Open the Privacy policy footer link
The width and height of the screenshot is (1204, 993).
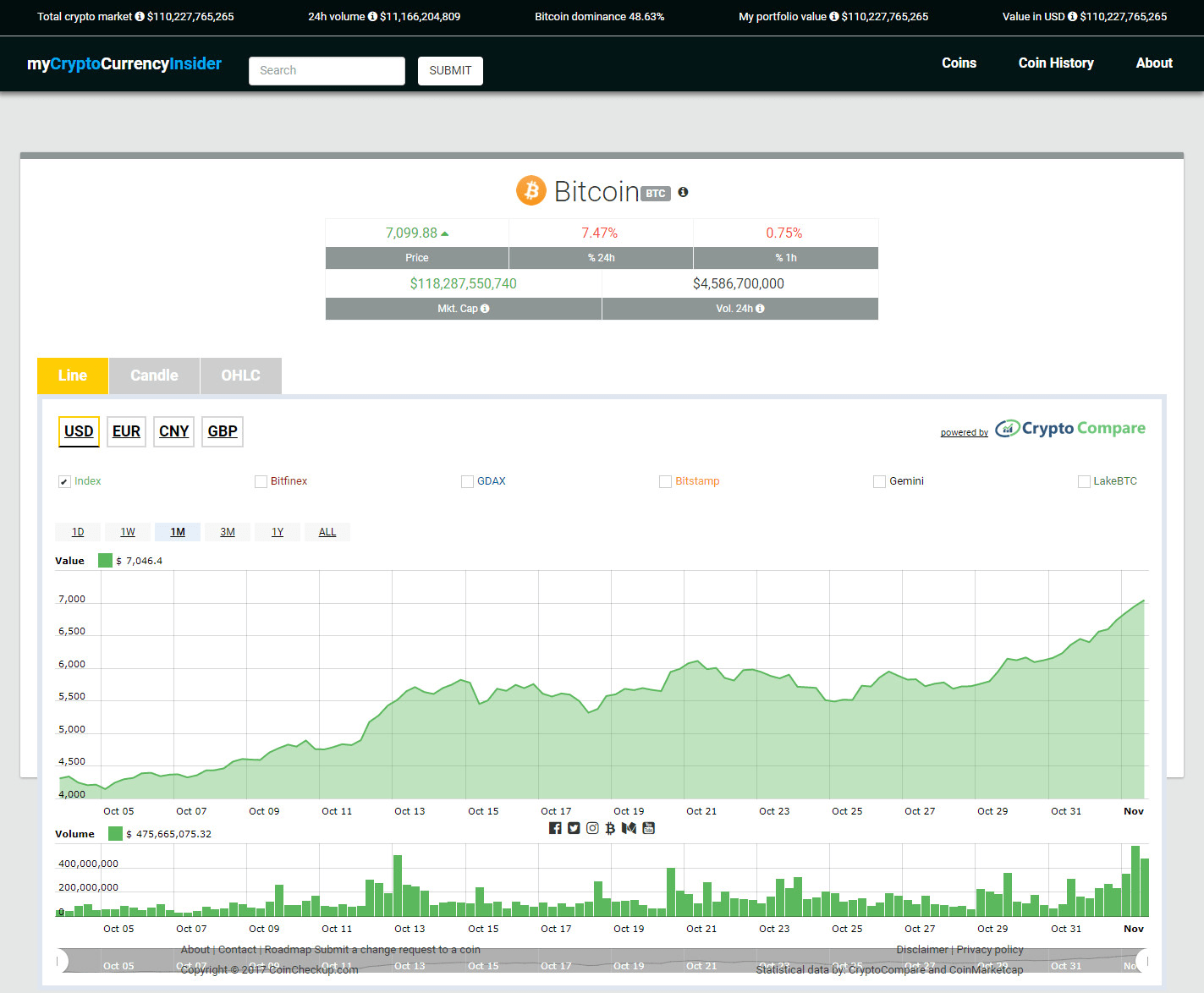[x=990, y=950]
